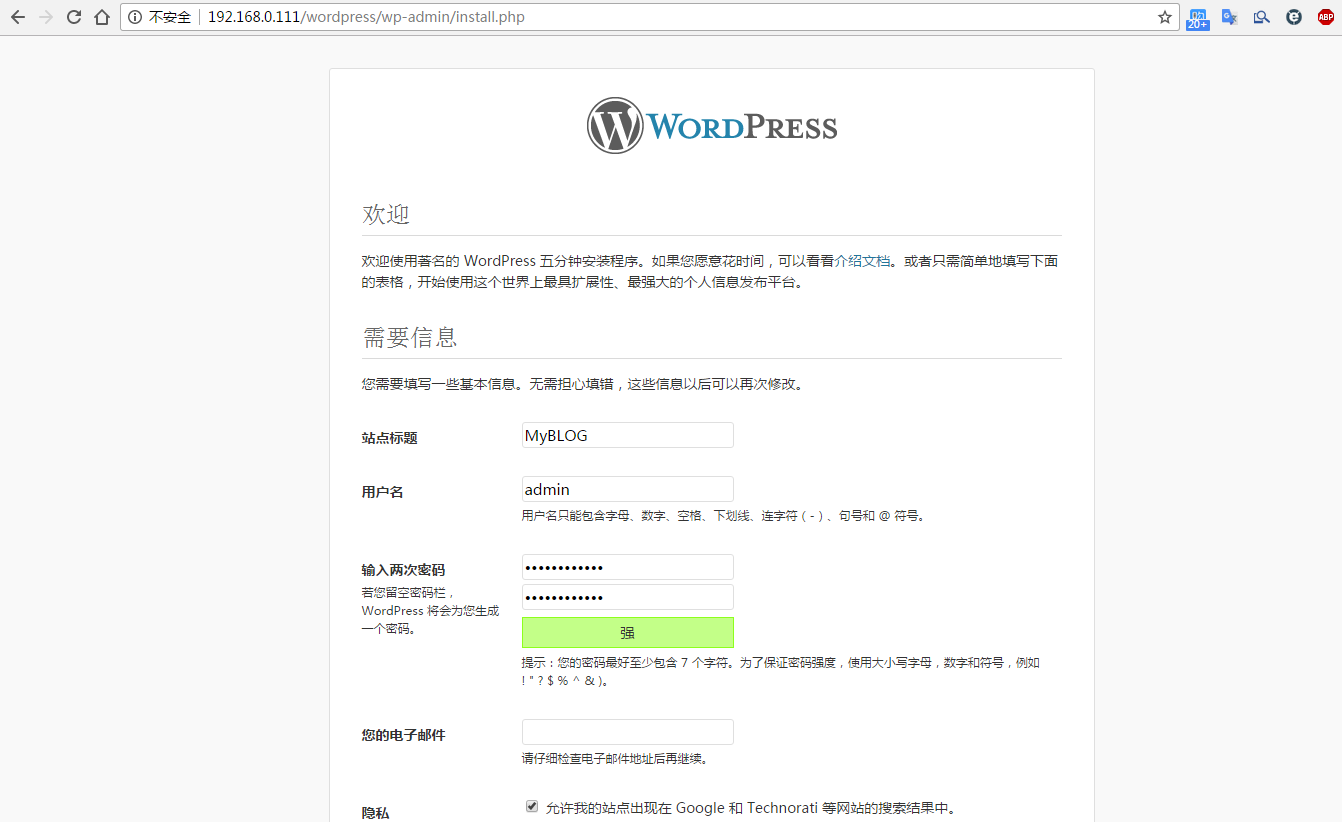The image size is (1342, 822).
Task: Open the 介绍文档 documentation link
Action: (862, 261)
